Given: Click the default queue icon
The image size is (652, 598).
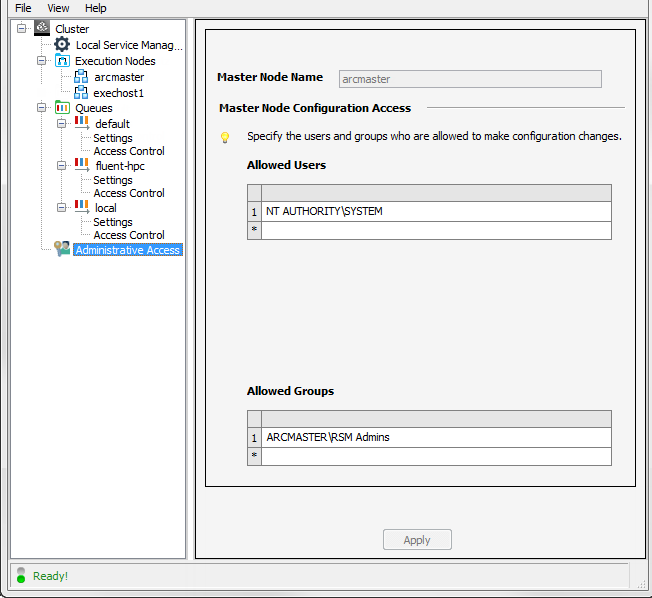Looking at the screenshot, I should (82, 123).
